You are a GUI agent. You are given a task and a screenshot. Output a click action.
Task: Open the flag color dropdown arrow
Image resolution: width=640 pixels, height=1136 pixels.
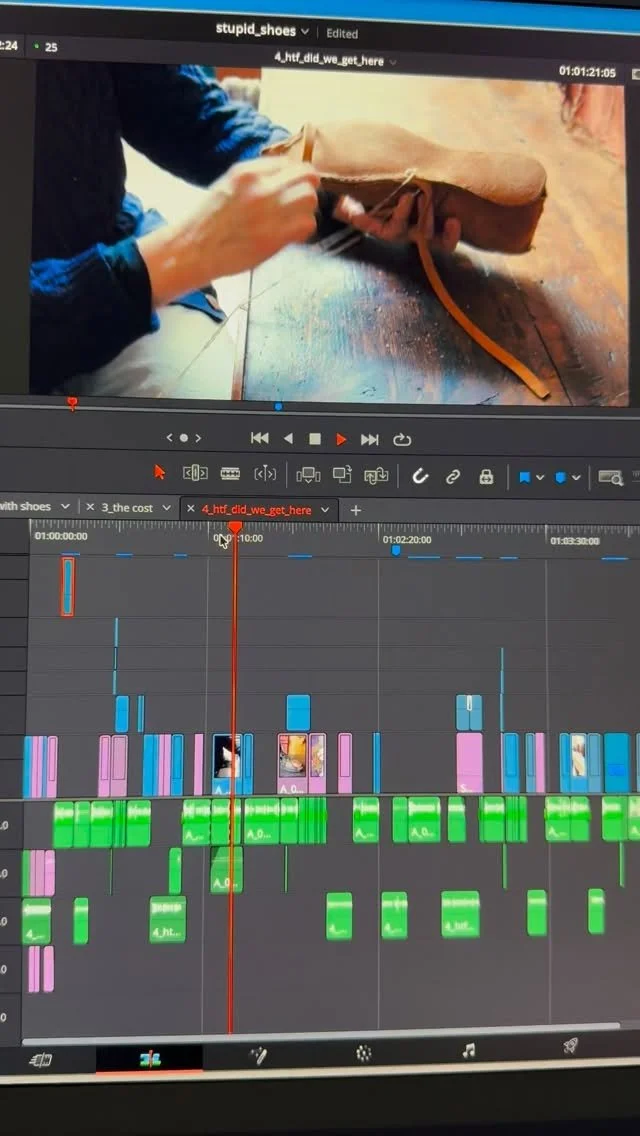click(540, 478)
